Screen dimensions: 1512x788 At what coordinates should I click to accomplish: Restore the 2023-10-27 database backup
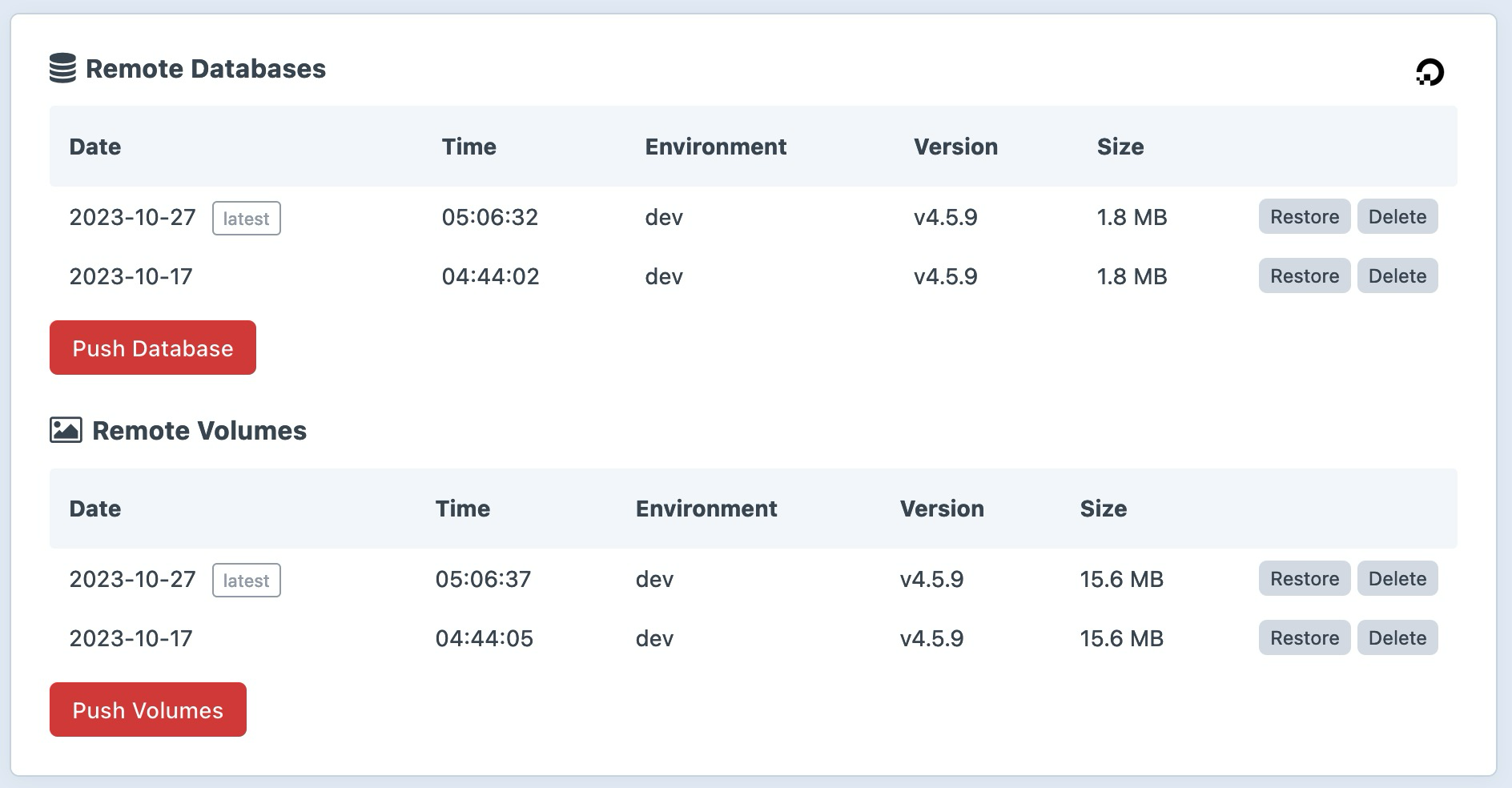1304,216
